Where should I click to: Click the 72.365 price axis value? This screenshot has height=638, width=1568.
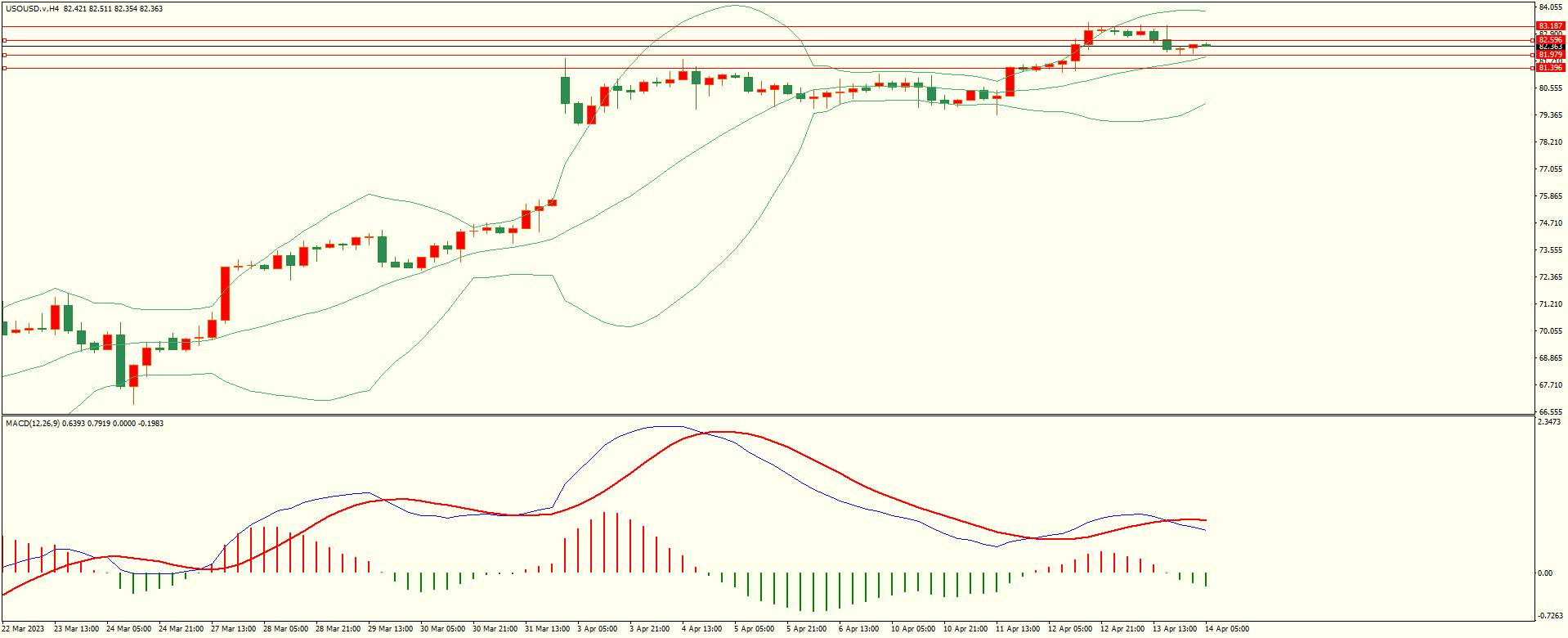(x=1551, y=277)
